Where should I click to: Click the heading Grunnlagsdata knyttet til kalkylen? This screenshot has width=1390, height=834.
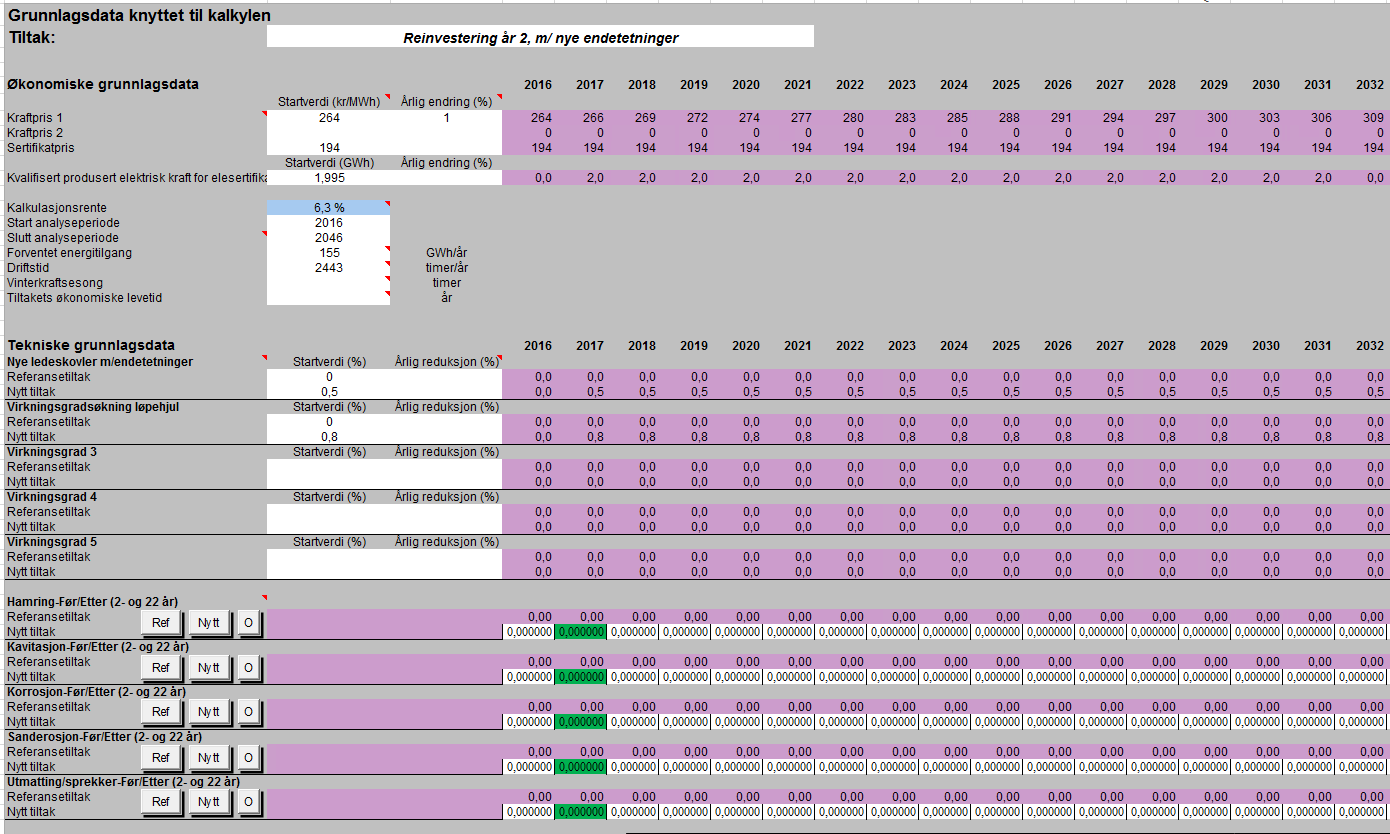tap(139, 16)
